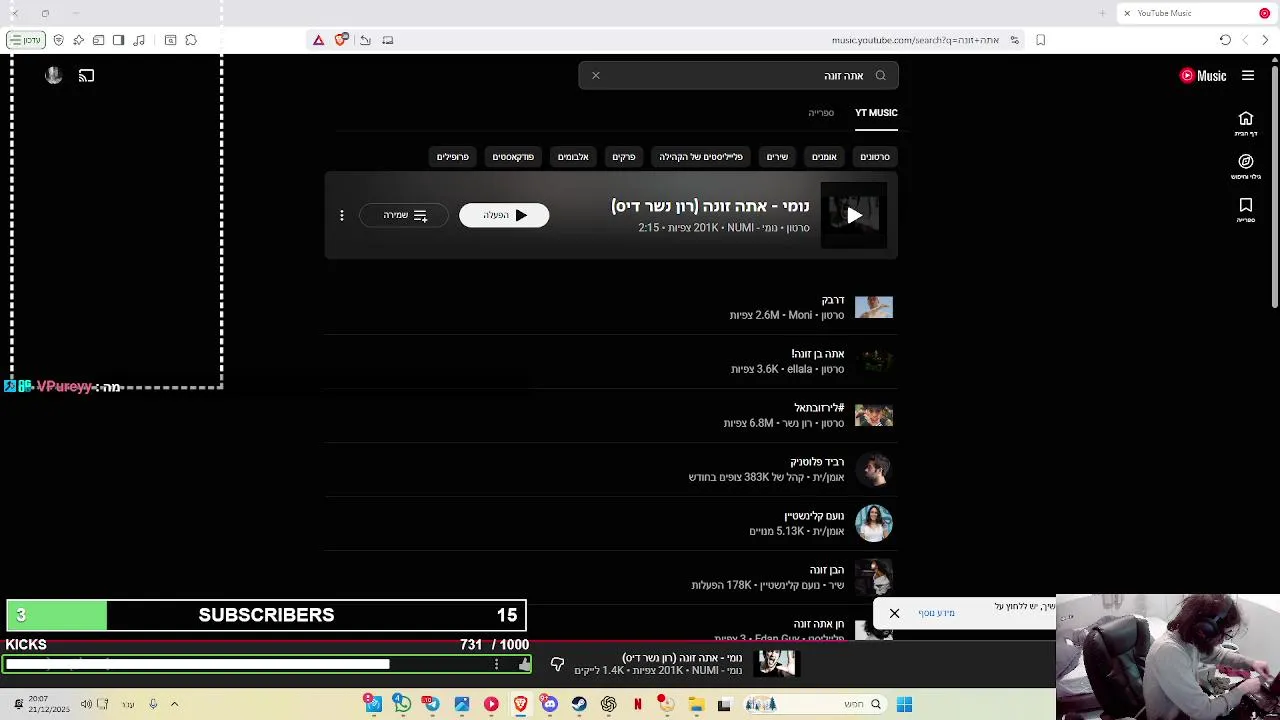Screen dimensions: 1280x720
Task: Open top result title נומי - אתה זונה
Action: (710, 206)
